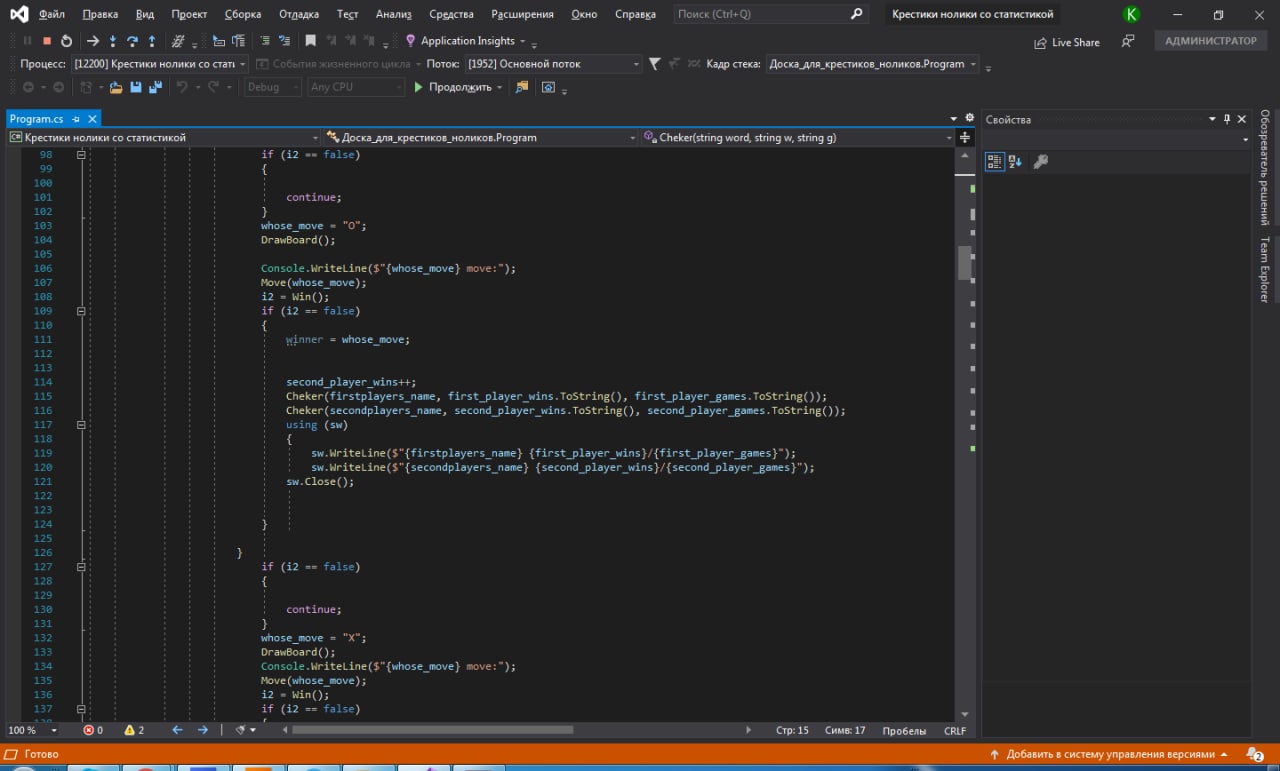Click the filter threads funnel icon
The width and height of the screenshot is (1280, 771).
pyautogui.click(x=654, y=64)
